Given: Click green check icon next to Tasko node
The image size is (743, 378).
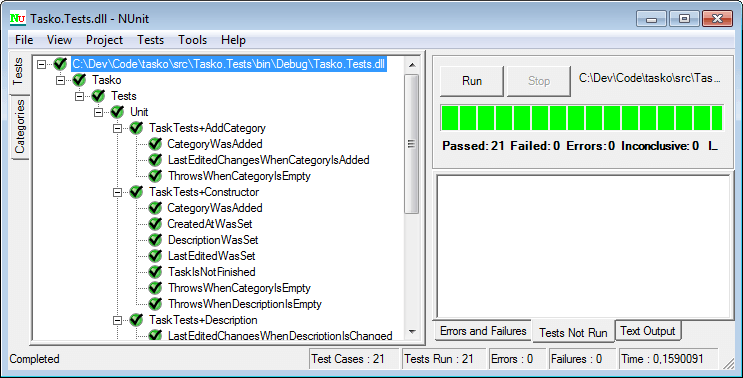Looking at the screenshot, I should 79,80.
